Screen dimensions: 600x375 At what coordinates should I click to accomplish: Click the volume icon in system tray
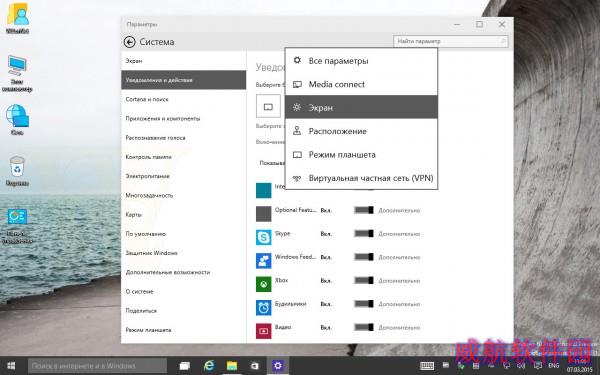(522, 366)
